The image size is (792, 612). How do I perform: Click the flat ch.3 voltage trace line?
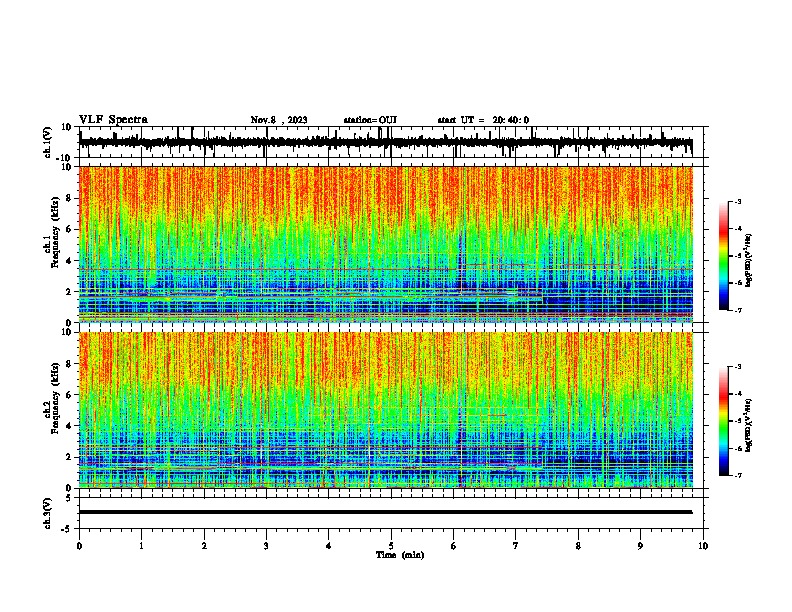click(385, 512)
